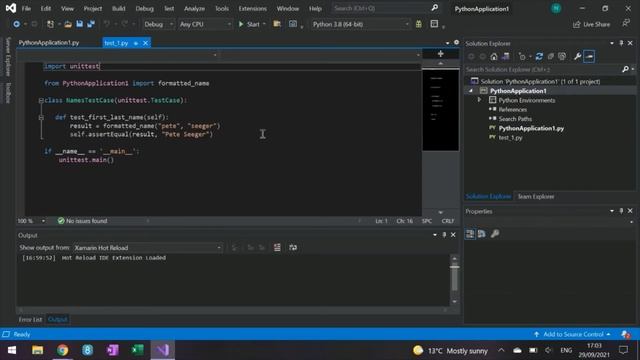Select PythonApplication1.py in Solution Explorer
Image resolution: width=640 pixels, height=360 pixels.
(531, 128)
